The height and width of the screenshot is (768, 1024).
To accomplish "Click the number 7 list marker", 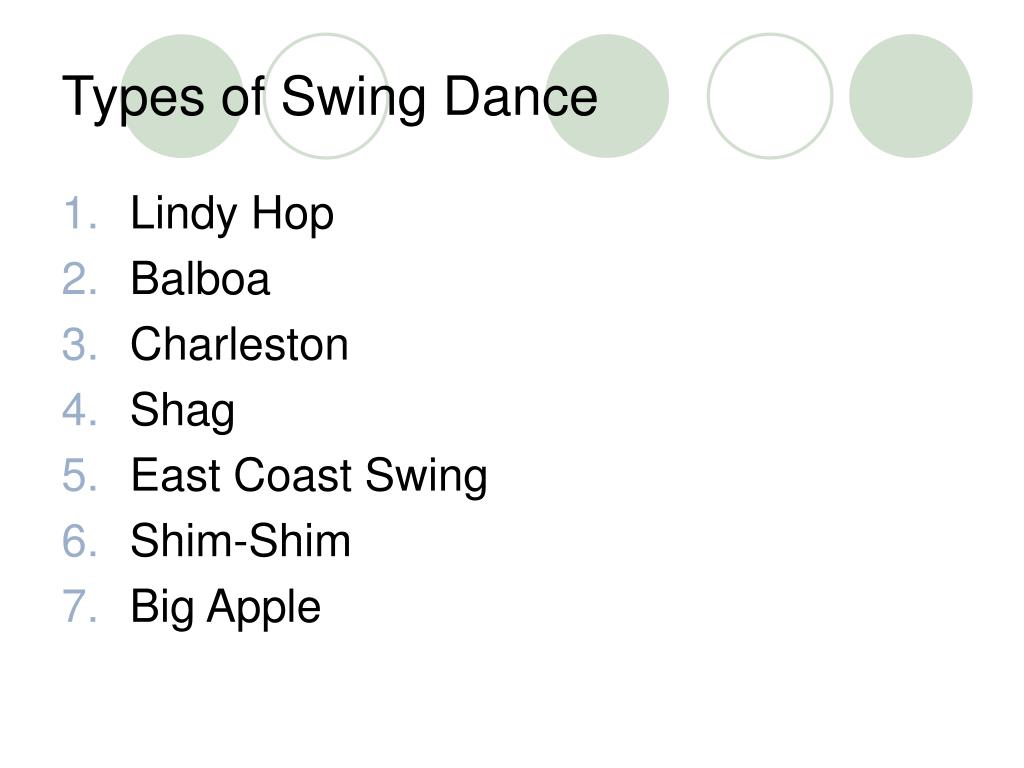I will click(x=80, y=606).
